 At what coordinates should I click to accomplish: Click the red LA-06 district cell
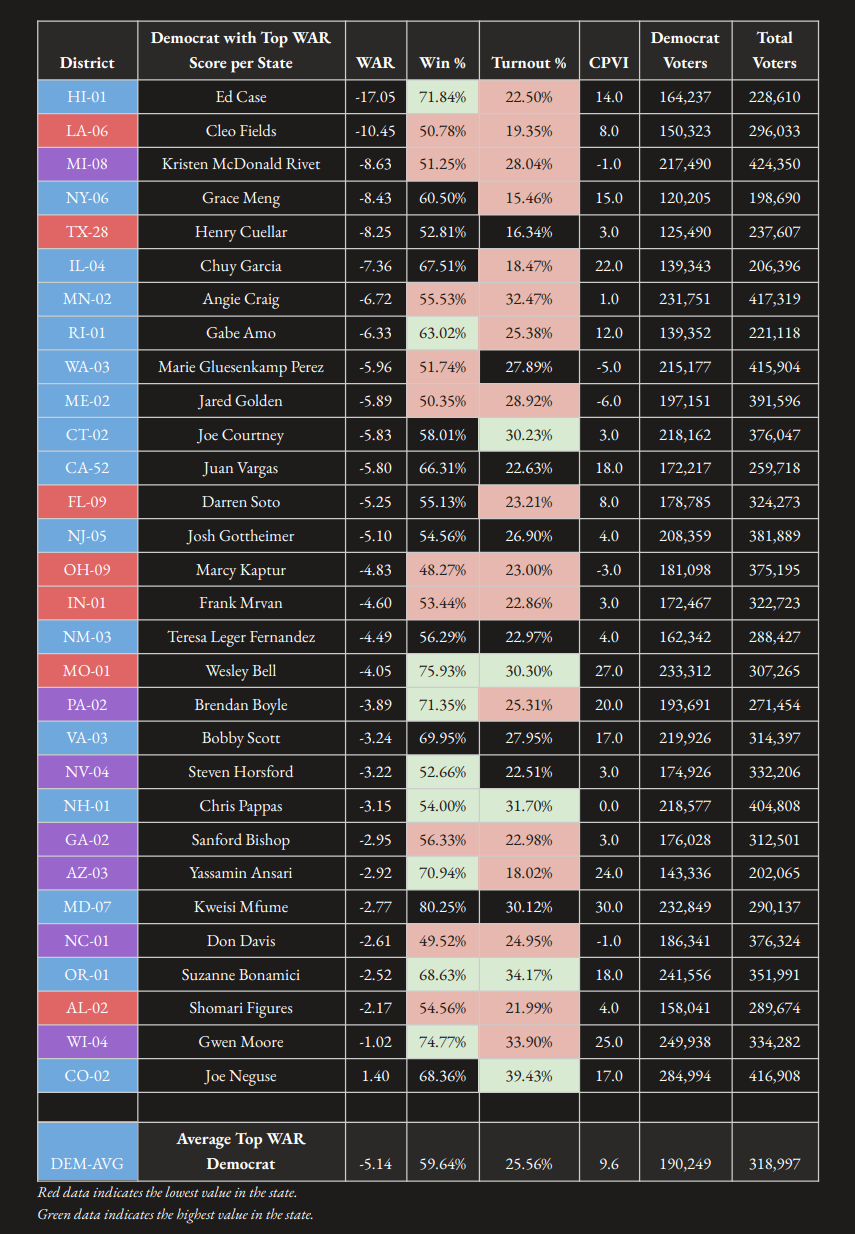(87, 131)
